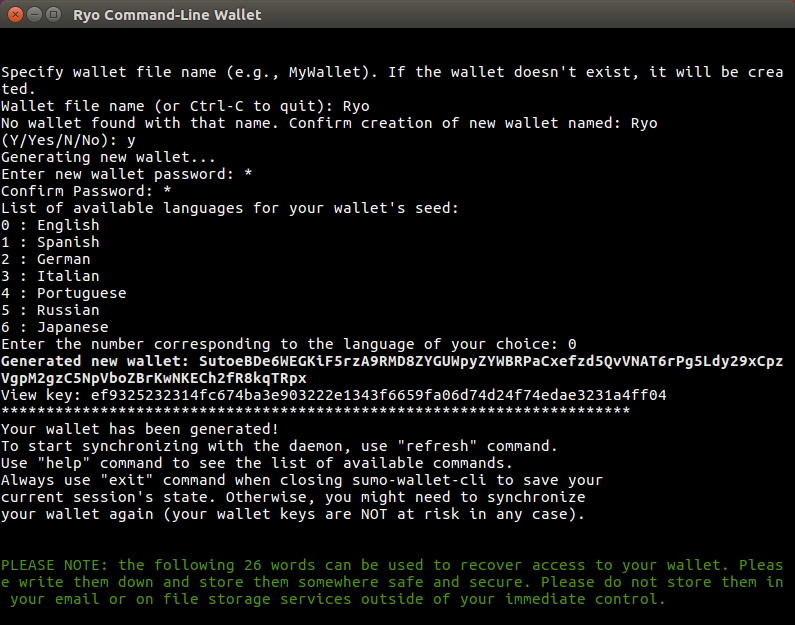
Task: Click the Ryo Command-Line Wallet title text
Action: pos(167,15)
